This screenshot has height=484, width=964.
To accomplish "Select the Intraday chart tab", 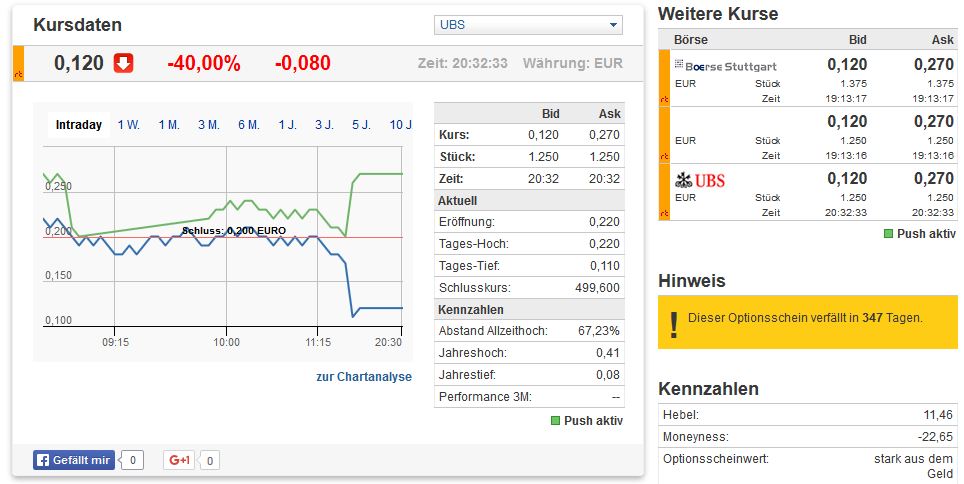I will 79,125.
